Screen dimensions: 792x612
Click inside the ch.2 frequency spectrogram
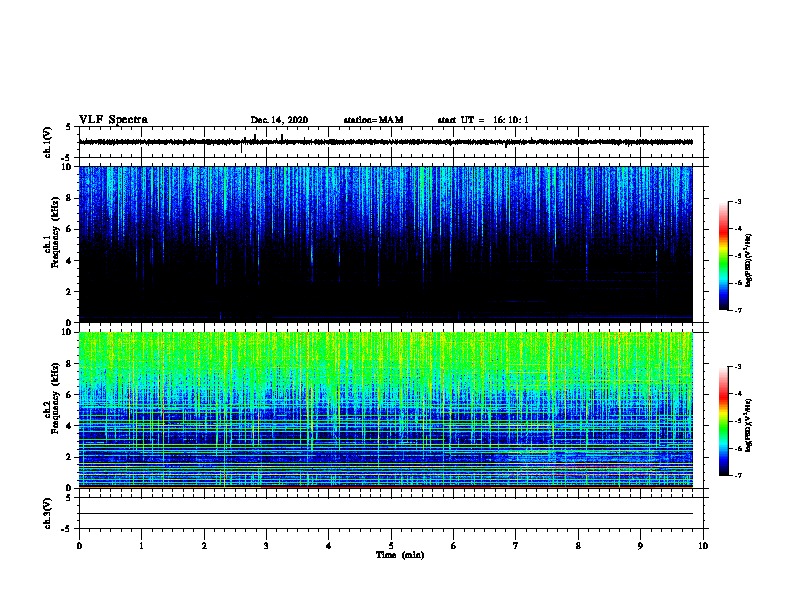coord(385,410)
